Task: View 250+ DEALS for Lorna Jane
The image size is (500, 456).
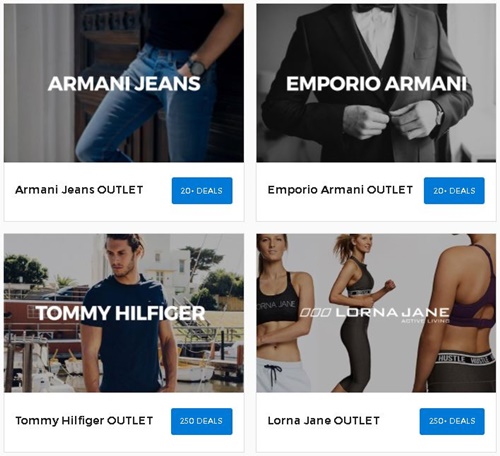Action: point(452,421)
